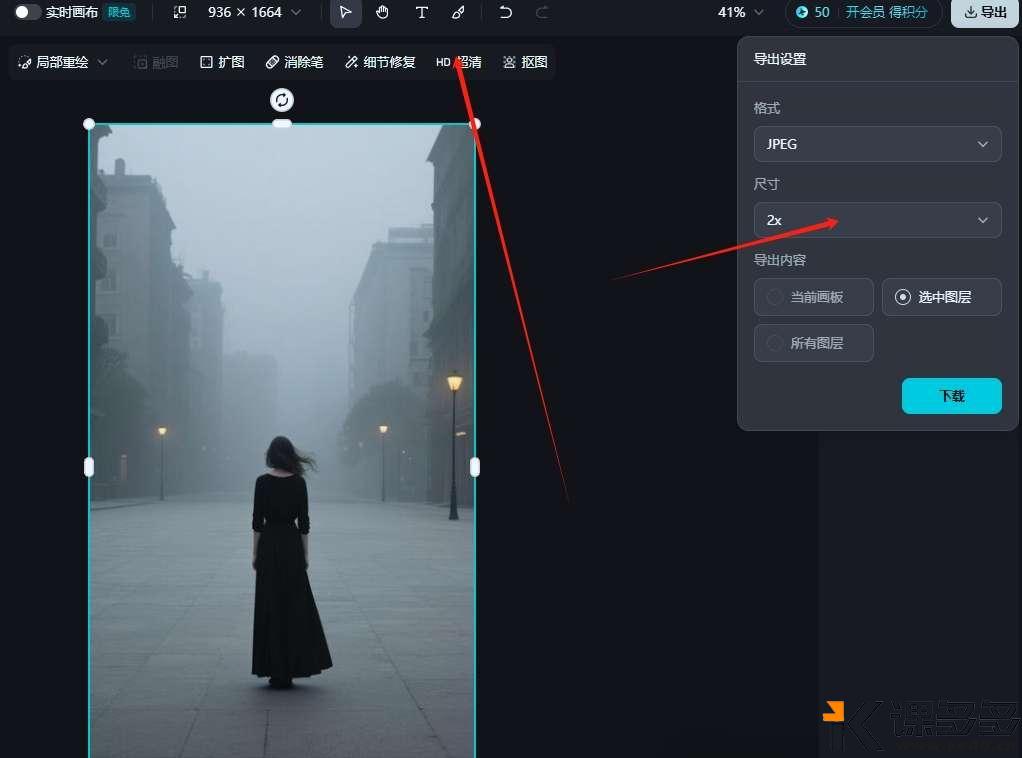Click the 下载 download button
The height and width of the screenshot is (758, 1022).
951,396
